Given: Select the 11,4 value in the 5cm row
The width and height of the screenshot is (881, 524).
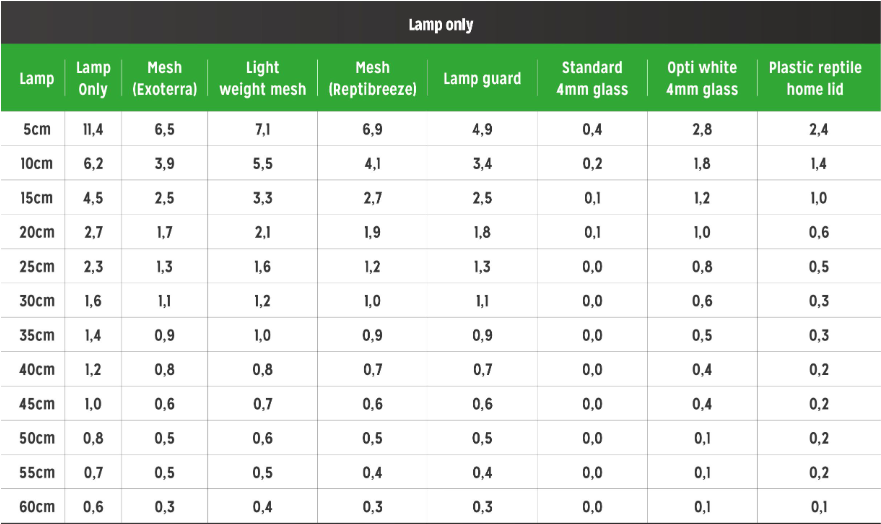Looking at the screenshot, I should click(93, 129).
